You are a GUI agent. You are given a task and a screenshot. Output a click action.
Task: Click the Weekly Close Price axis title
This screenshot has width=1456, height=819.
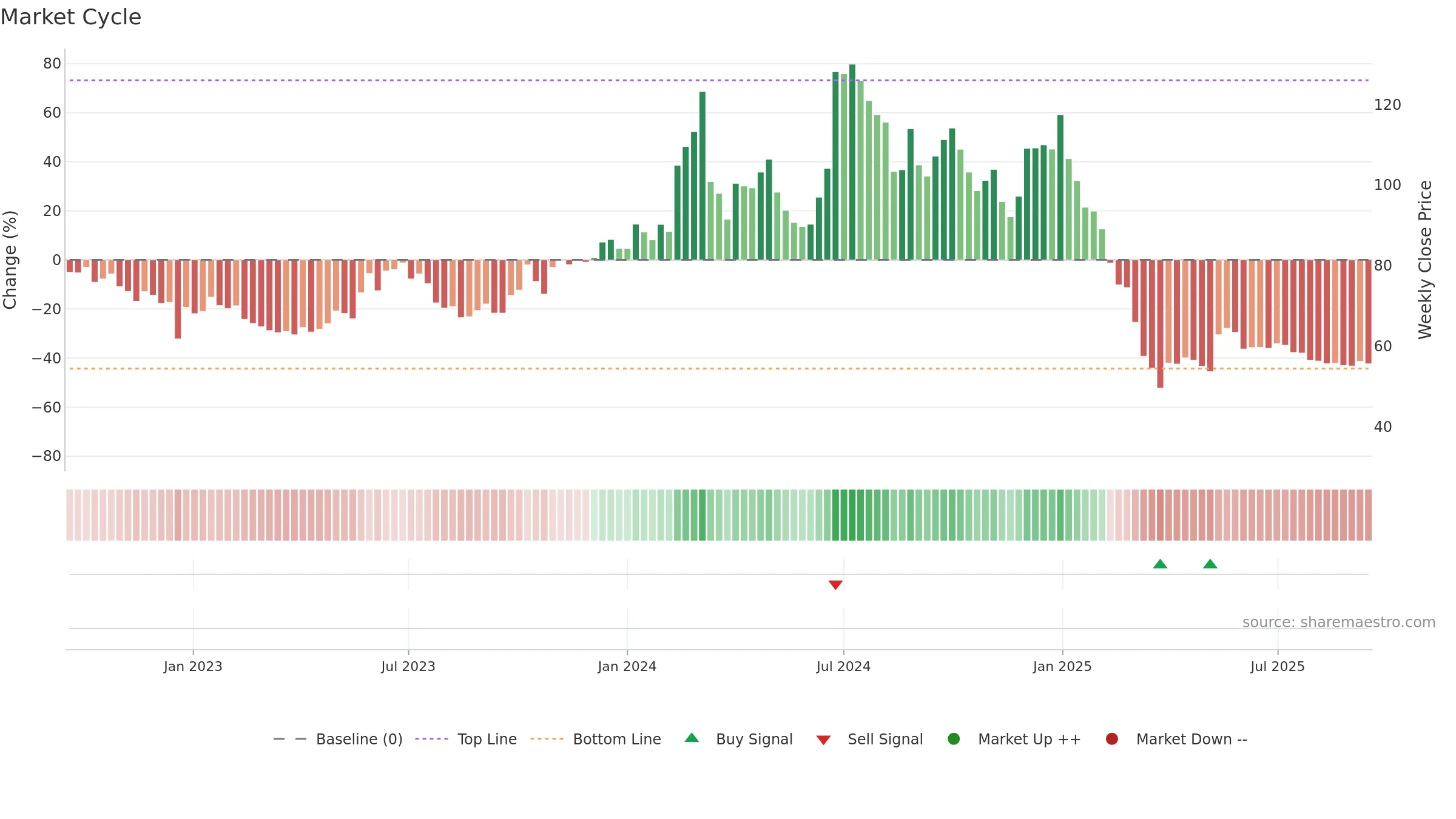pos(1425,260)
